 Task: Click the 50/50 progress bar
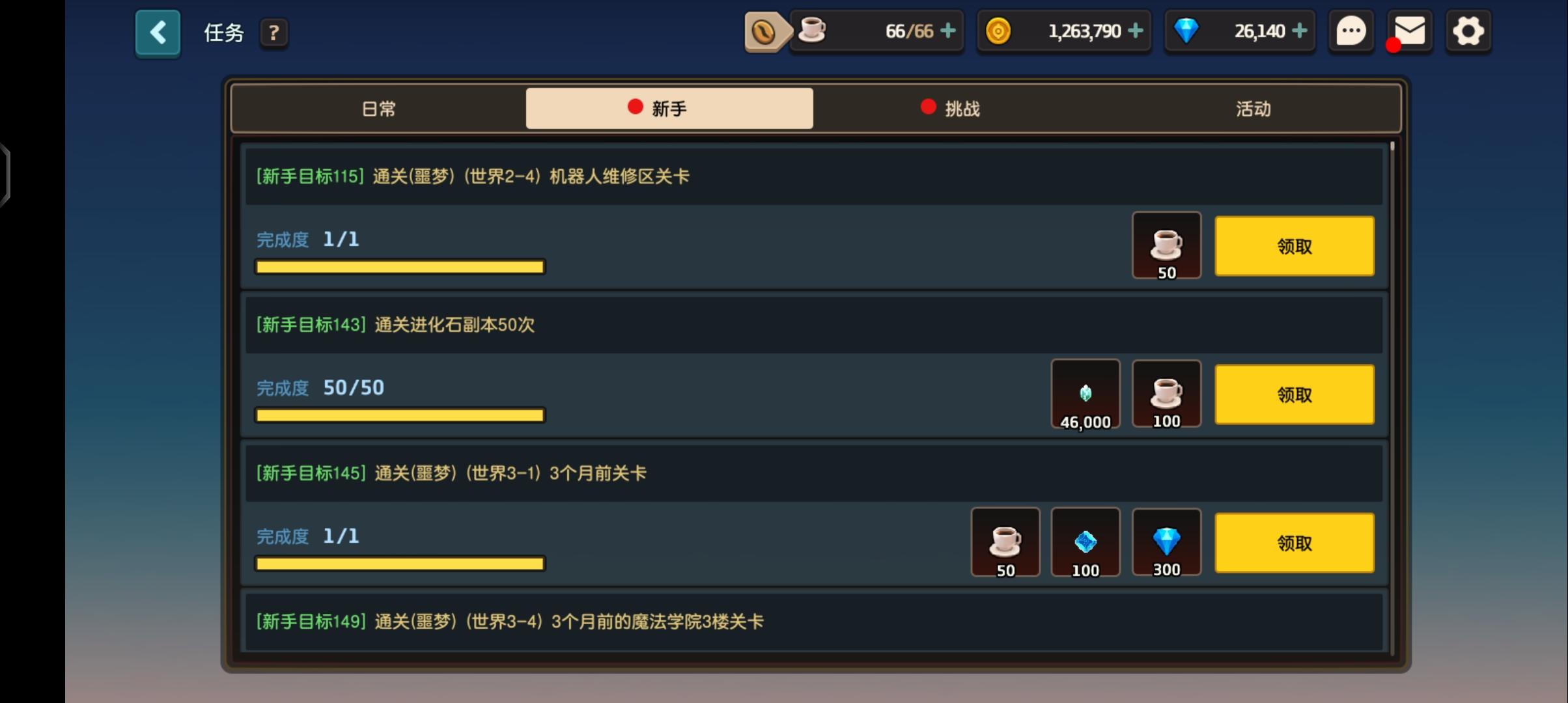click(x=400, y=415)
